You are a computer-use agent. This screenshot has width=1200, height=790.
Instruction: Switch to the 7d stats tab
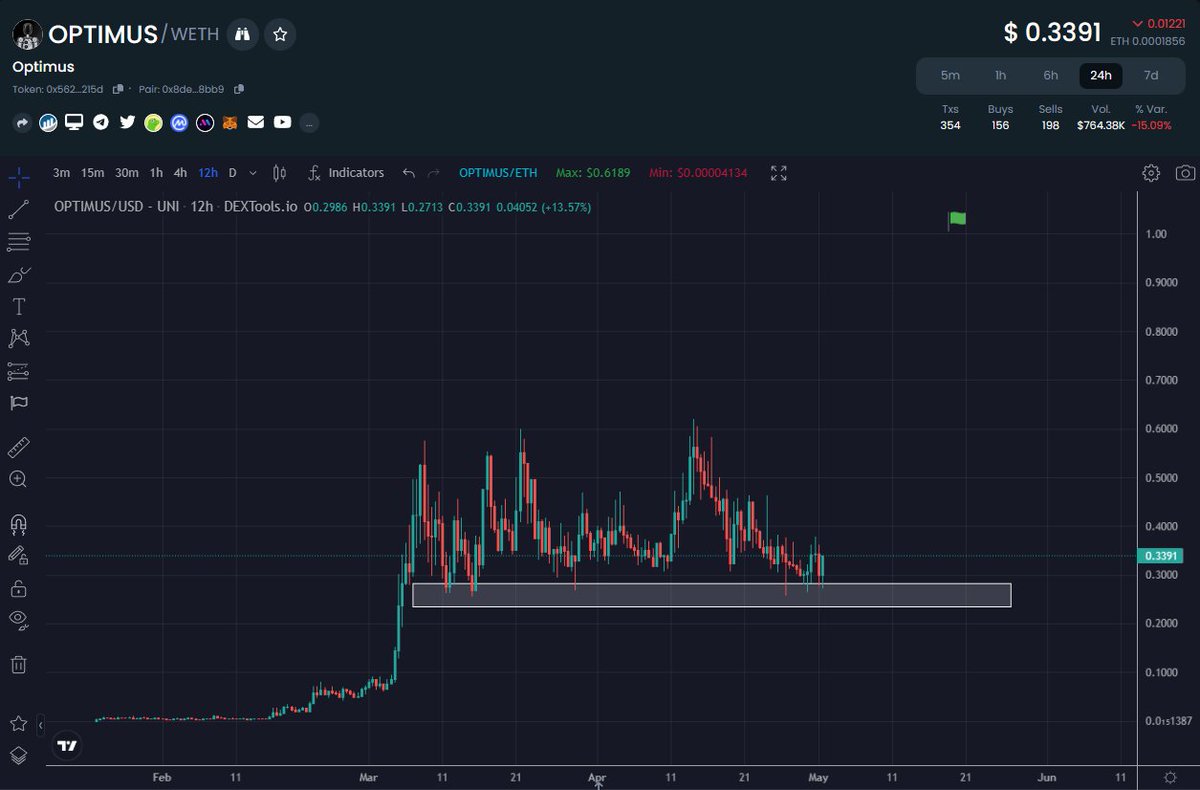pyautogui.click(x=1150, y=75)
